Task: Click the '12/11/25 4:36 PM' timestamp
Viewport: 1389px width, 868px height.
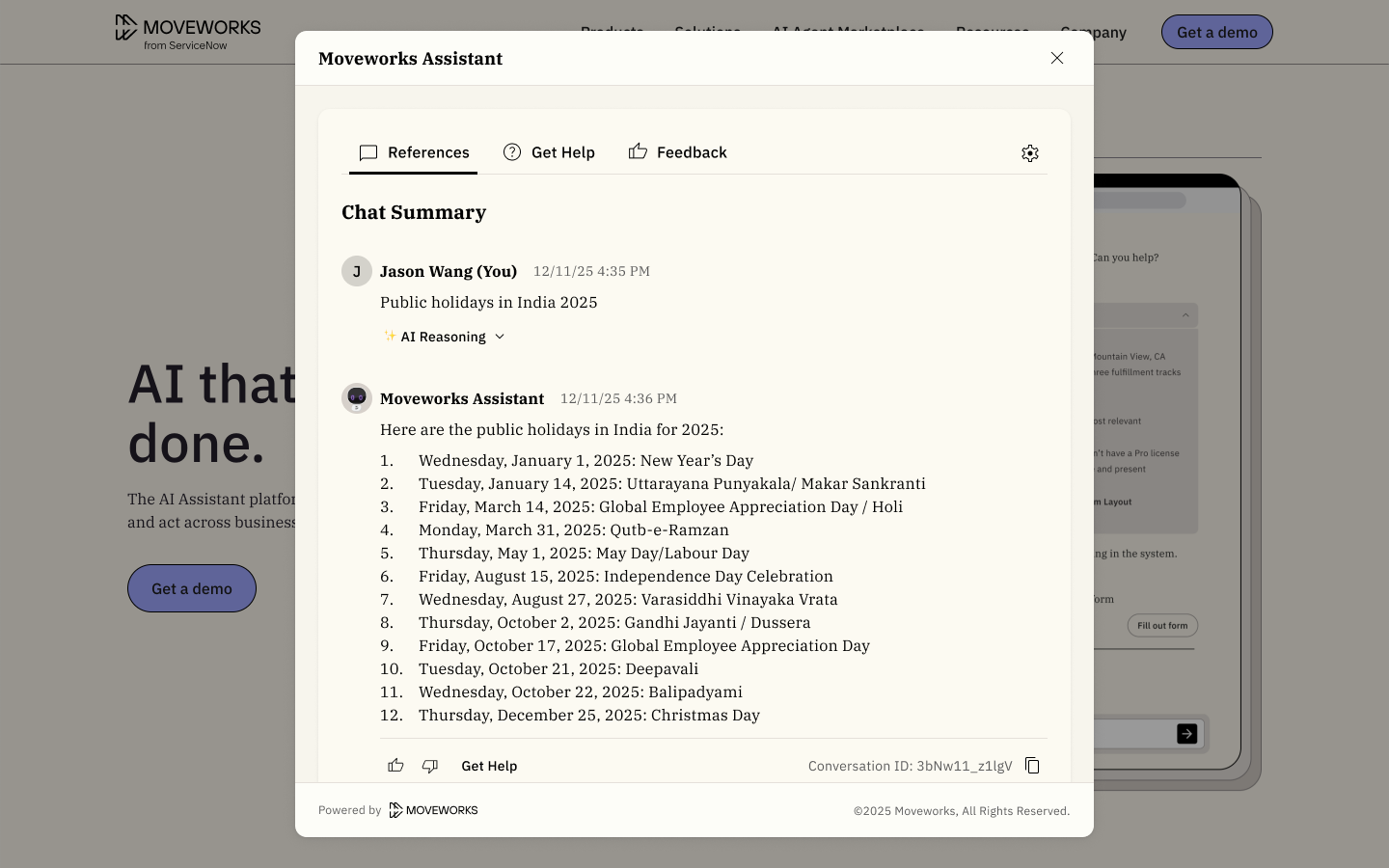Action: pos(618,398)
